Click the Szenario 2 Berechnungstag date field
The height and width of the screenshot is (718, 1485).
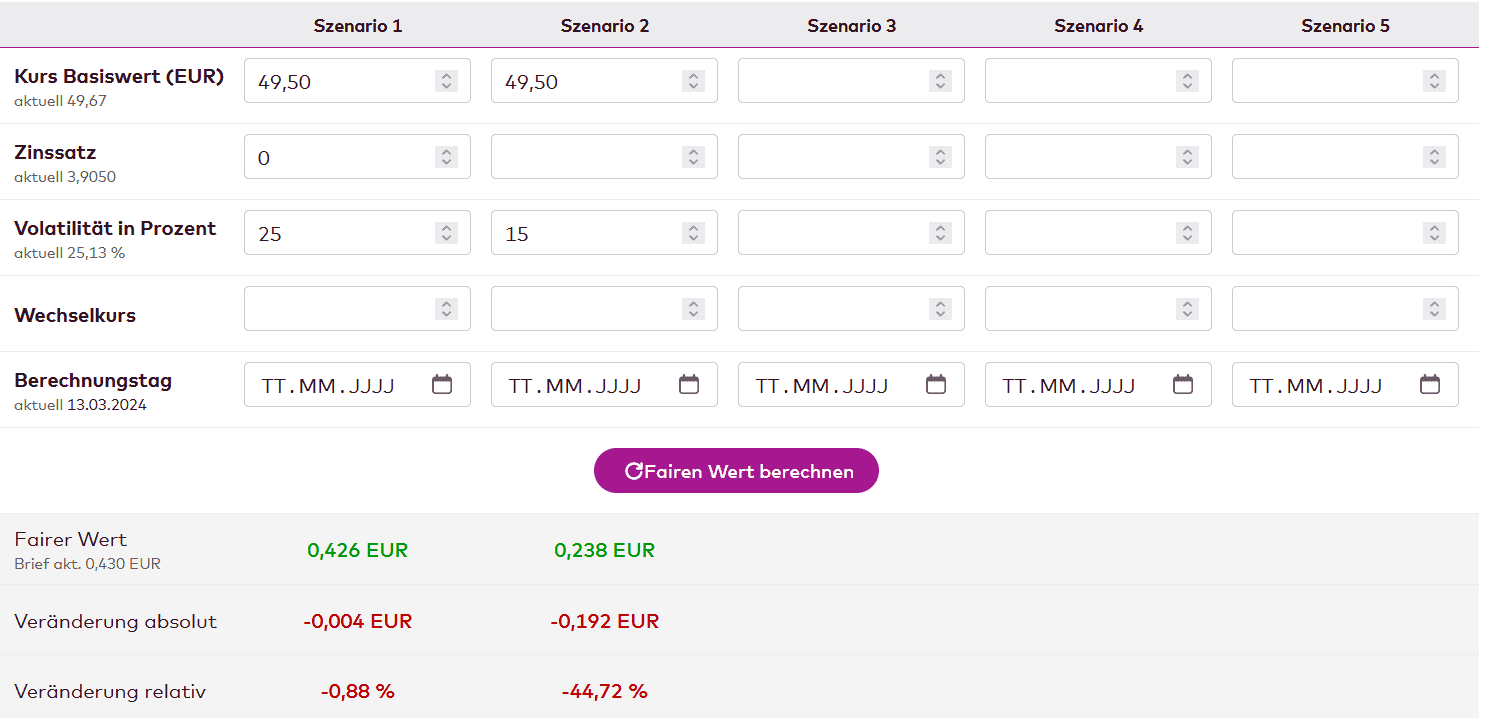[x=575, y=385]
